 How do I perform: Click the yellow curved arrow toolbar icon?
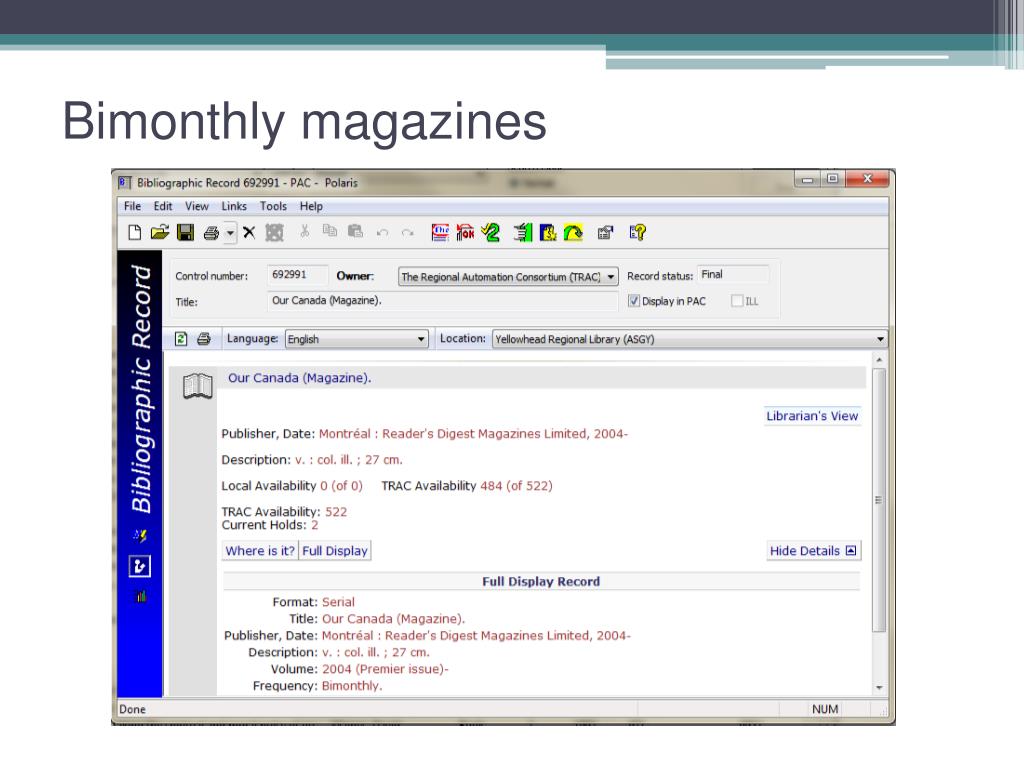coord(573,232)
